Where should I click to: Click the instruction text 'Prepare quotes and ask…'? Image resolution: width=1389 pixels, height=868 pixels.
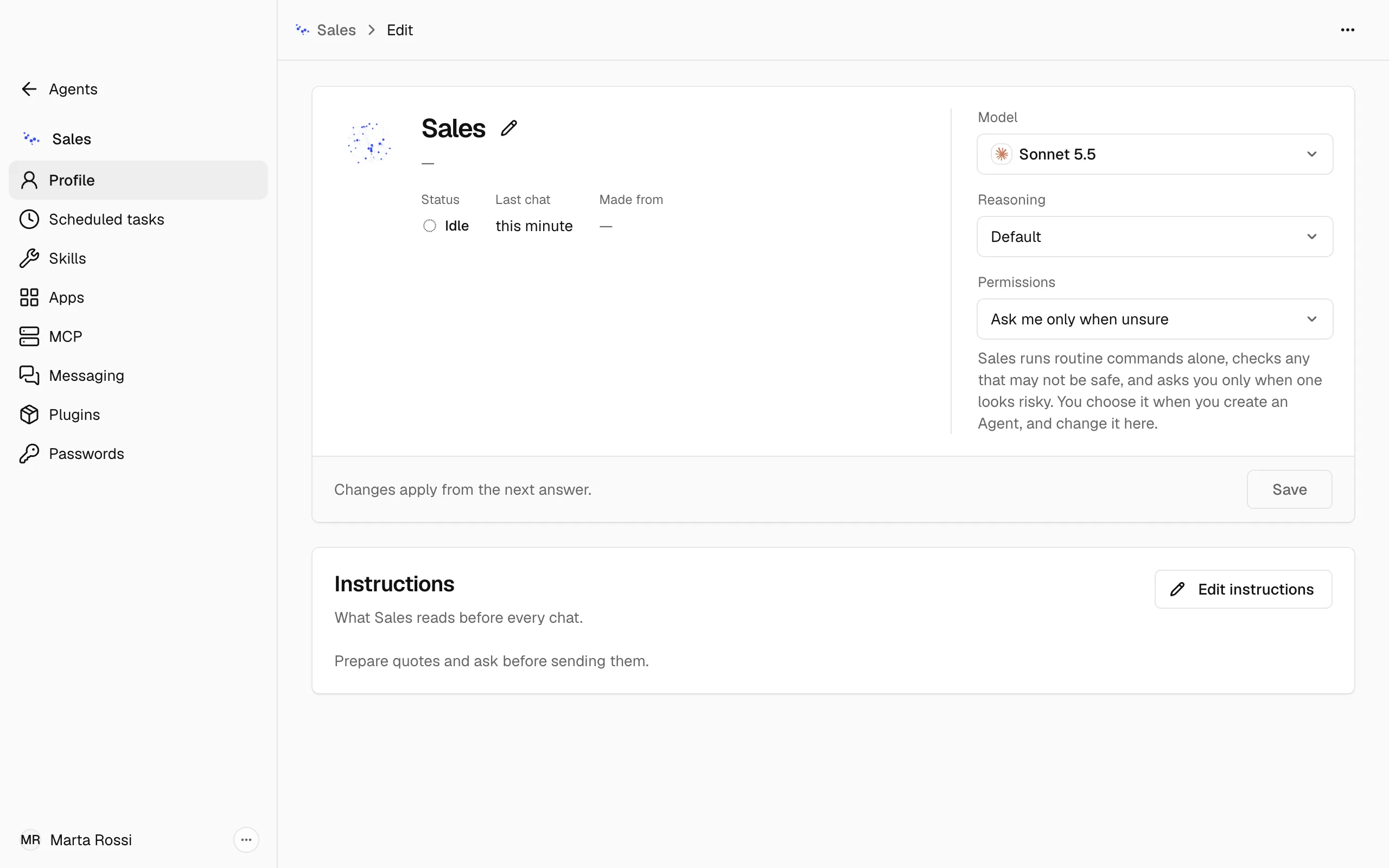click(492, 661)
